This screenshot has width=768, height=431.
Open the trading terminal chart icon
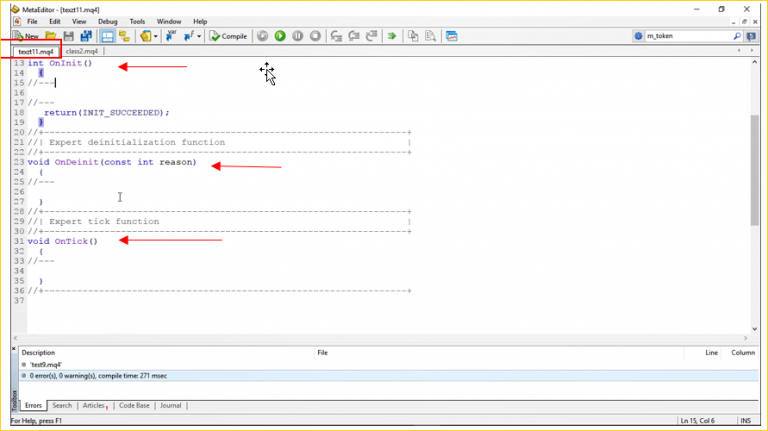tap(452, 36)
